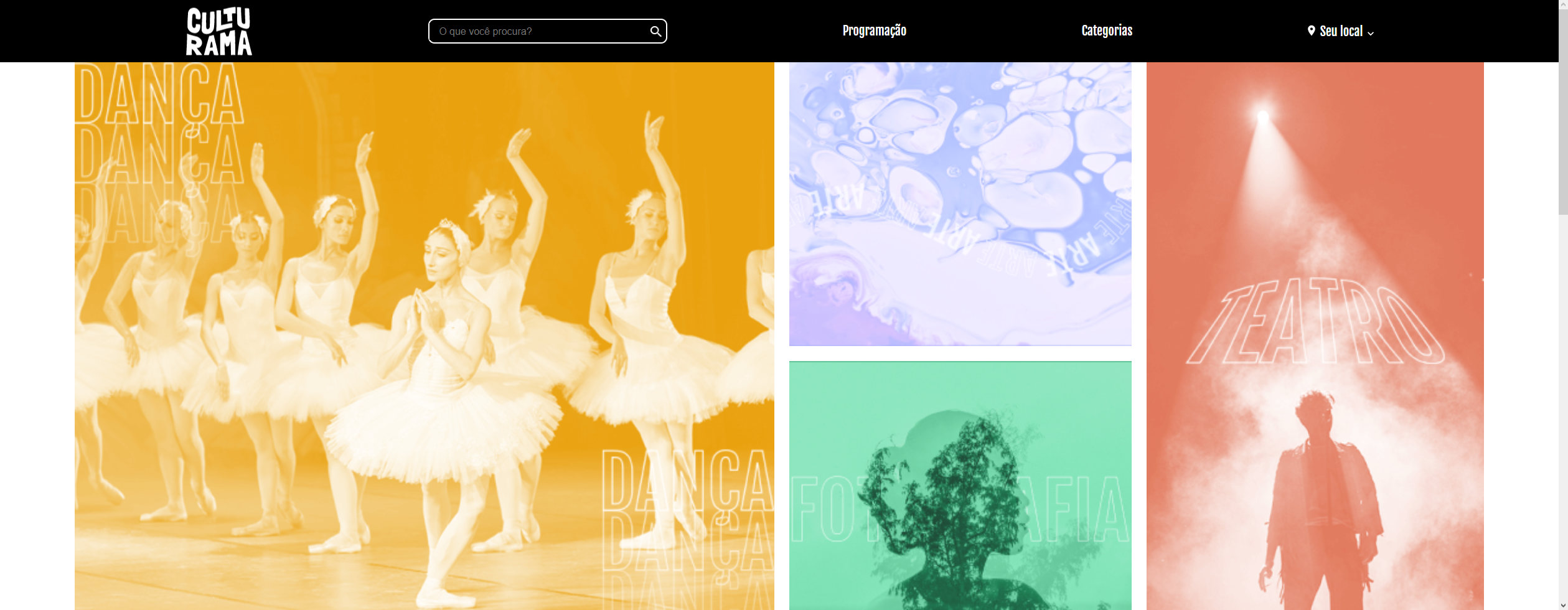
Task: Open the Programação menu item
Action: click(x=874, y=30)
